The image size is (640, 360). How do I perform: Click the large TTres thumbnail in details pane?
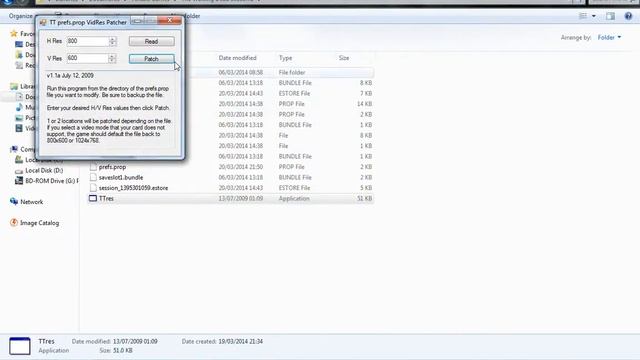point(20,346)
